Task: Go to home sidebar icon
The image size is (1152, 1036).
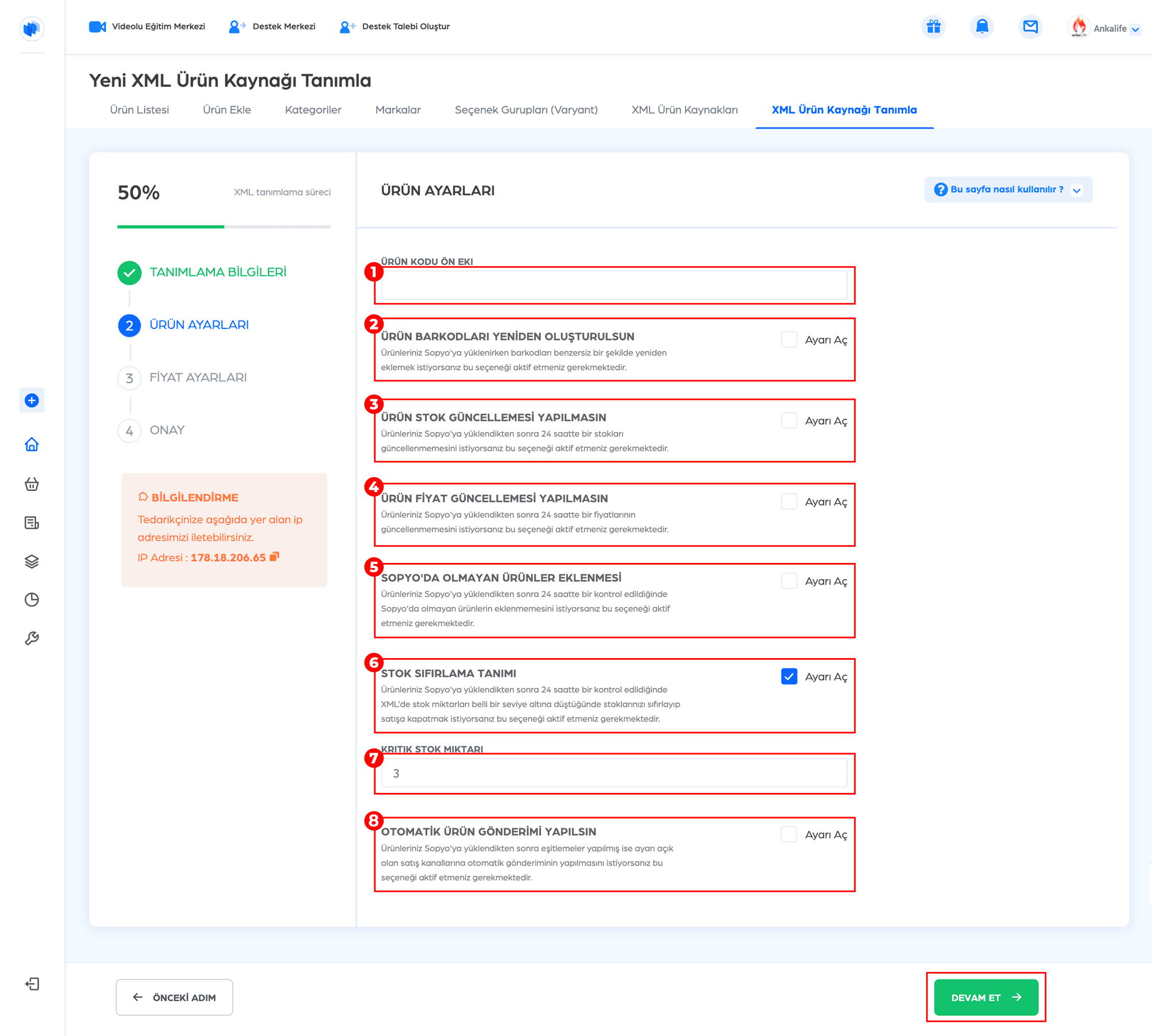Action: (x=32, y=444)
